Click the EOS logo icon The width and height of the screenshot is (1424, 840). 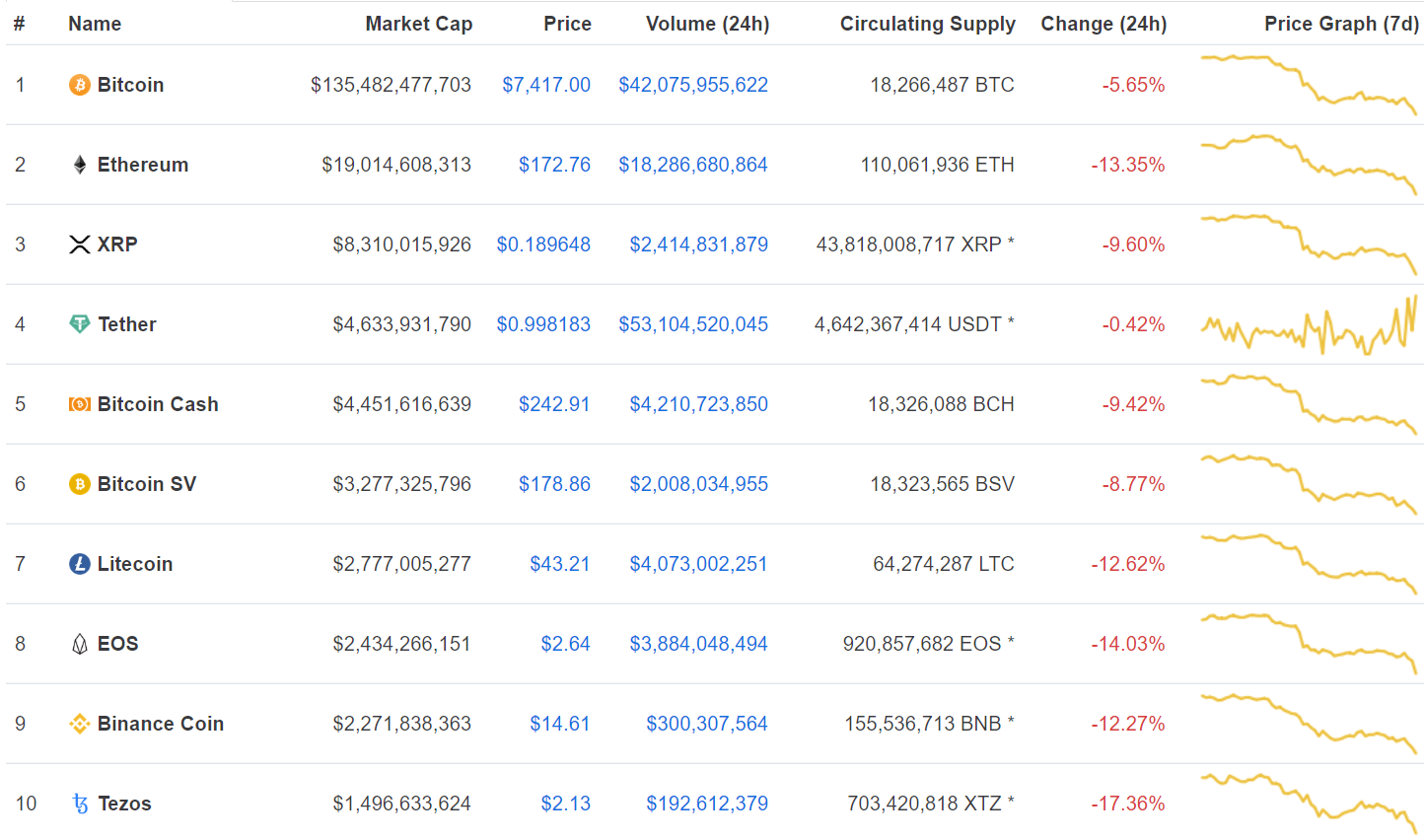tap(80, 644)
